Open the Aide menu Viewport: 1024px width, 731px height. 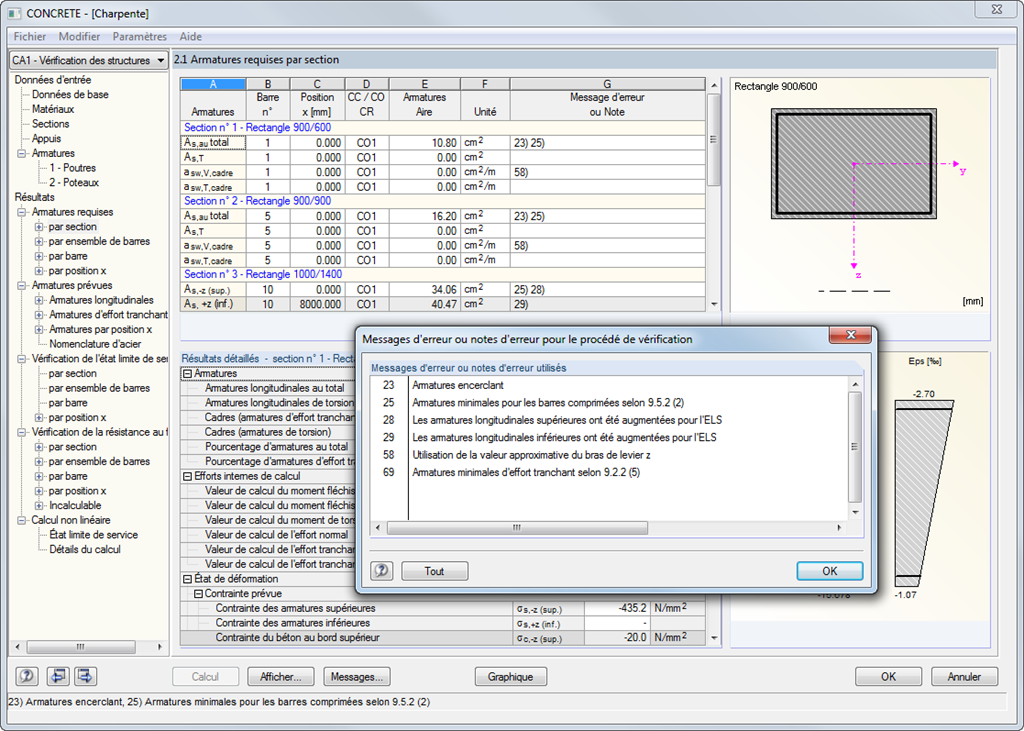(191, 37)
